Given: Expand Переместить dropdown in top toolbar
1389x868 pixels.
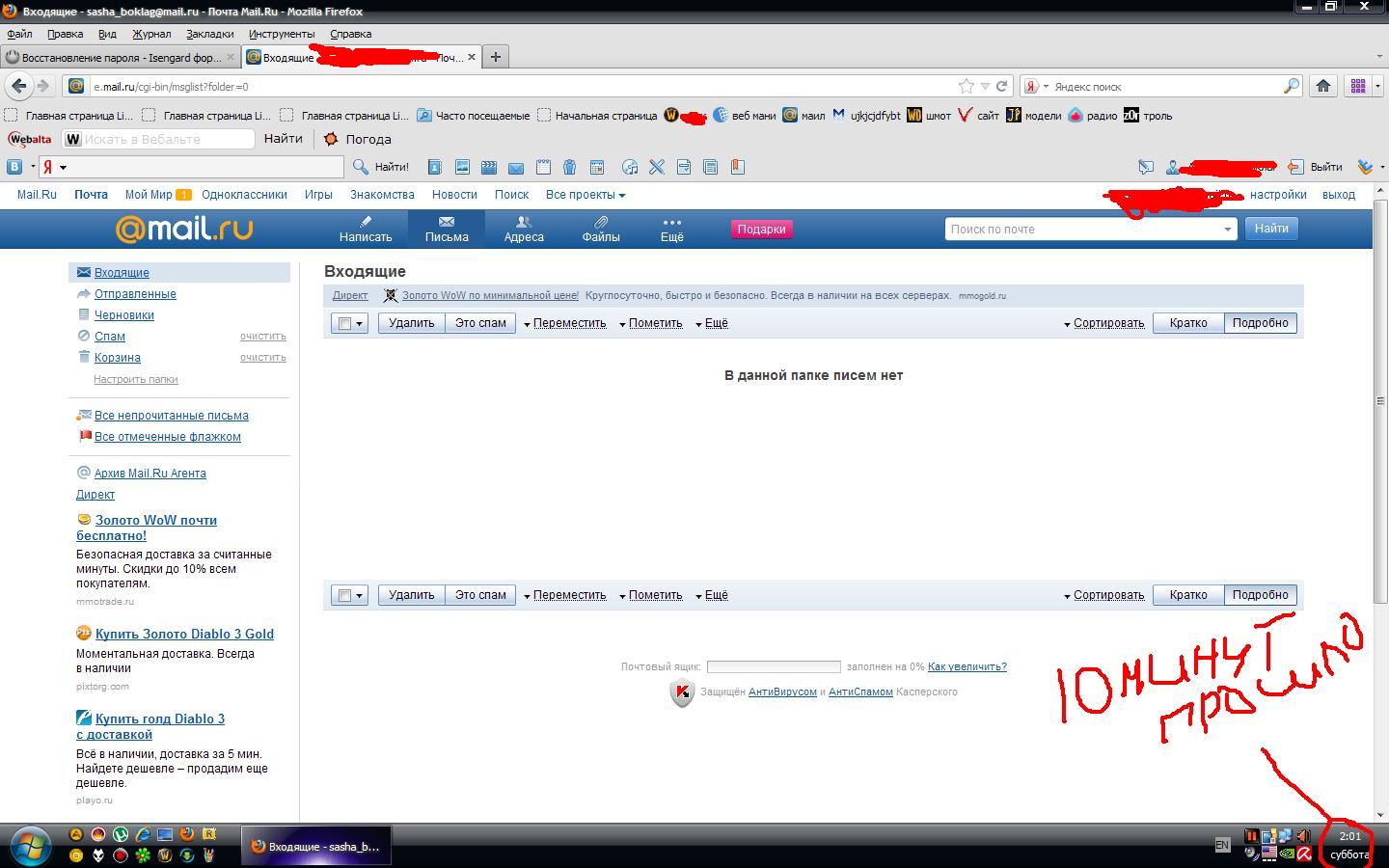Looking at the screenshot, I should pos(565,323).
